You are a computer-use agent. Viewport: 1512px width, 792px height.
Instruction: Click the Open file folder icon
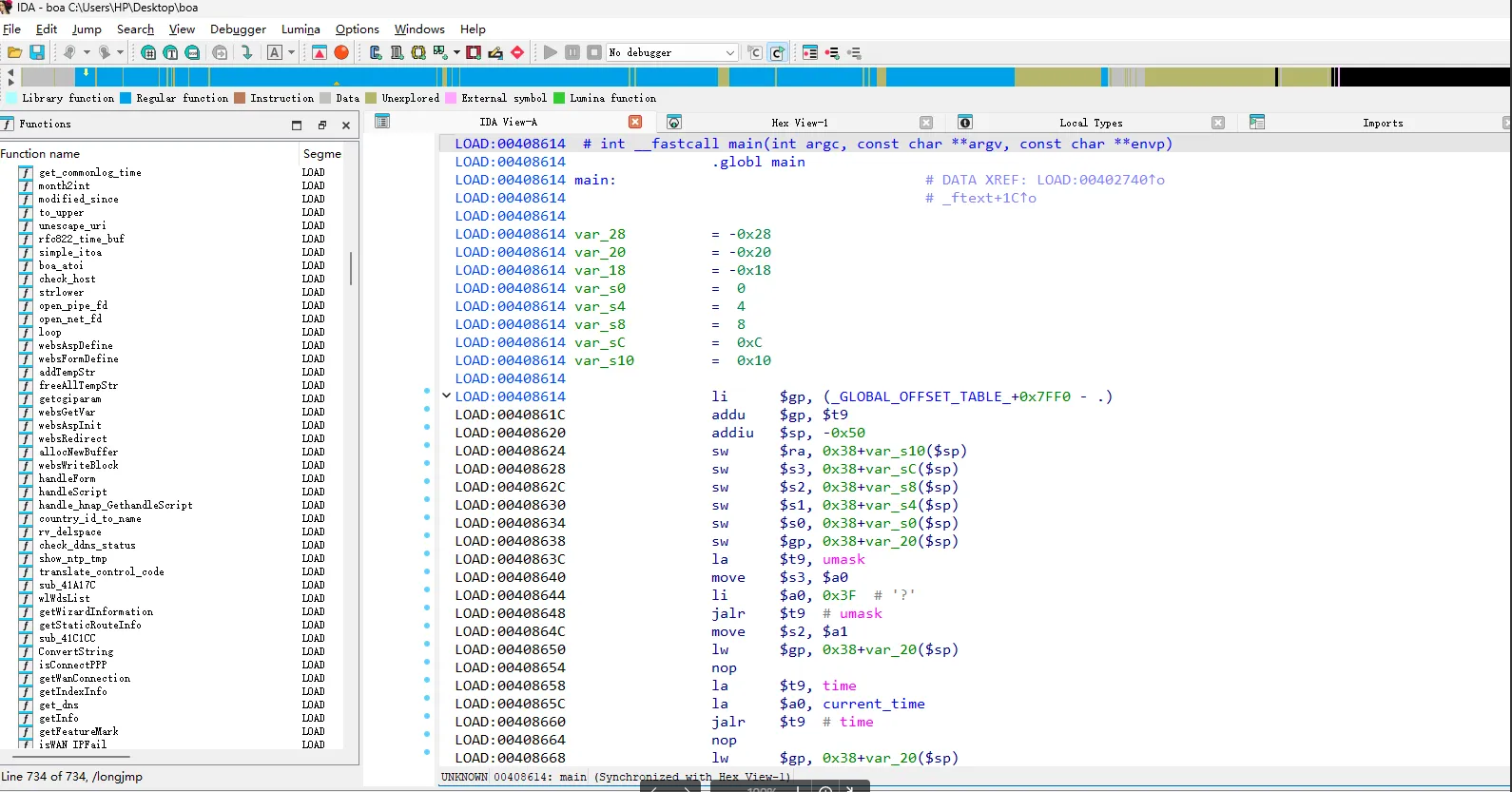click(x=15, y=53)
